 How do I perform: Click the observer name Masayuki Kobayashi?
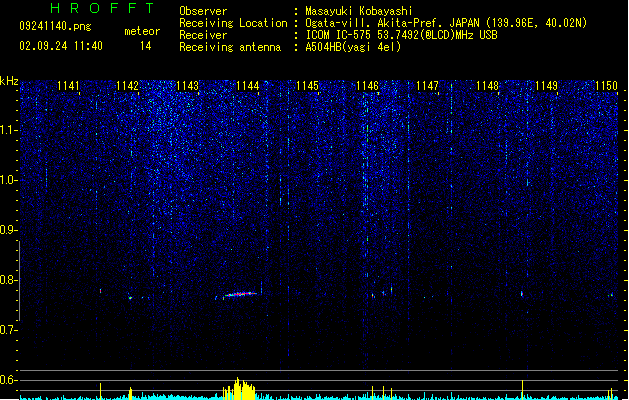(x=359, y=11)
